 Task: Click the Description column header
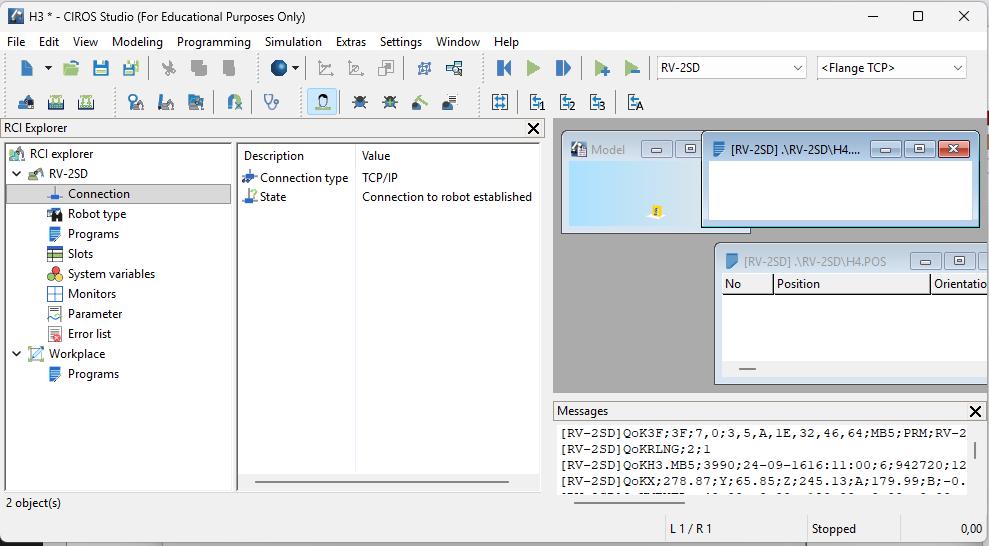(x=296, y=156)
